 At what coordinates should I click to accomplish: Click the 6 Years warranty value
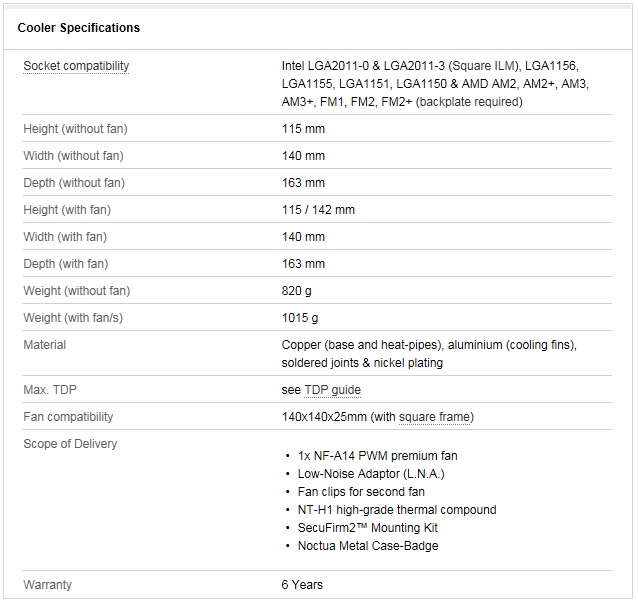[302, 585]
